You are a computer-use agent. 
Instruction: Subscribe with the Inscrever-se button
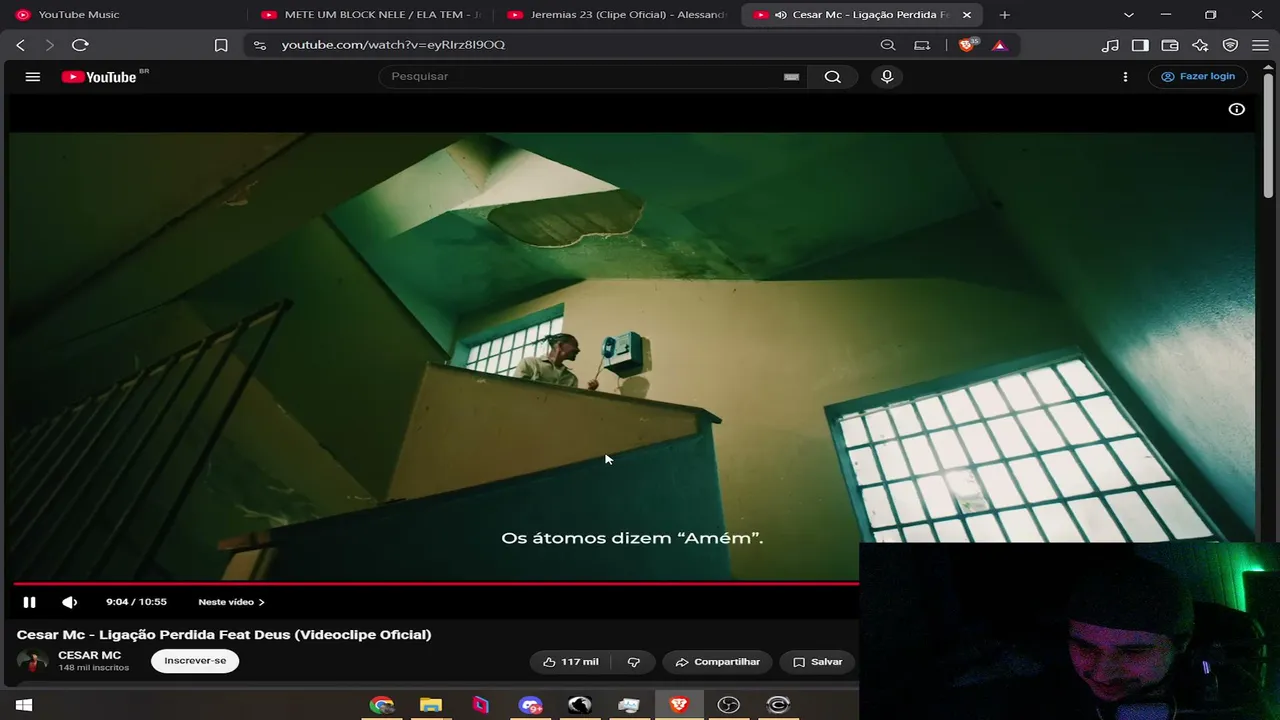195,661
